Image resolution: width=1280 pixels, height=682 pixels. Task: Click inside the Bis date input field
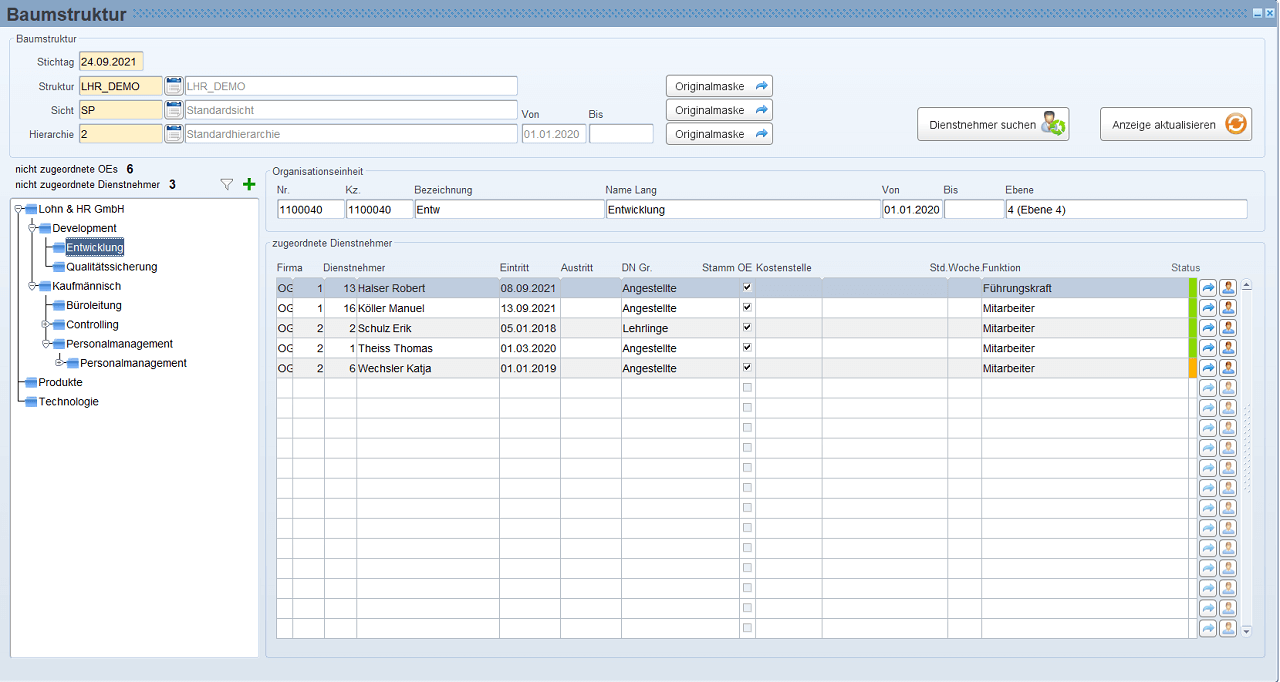click(621, 133)
